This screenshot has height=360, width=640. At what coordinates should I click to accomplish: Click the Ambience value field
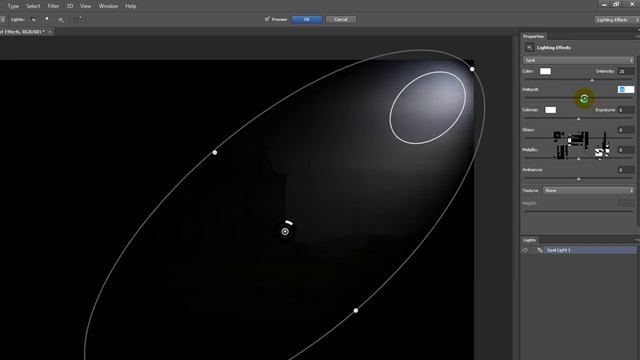point(625,170)
